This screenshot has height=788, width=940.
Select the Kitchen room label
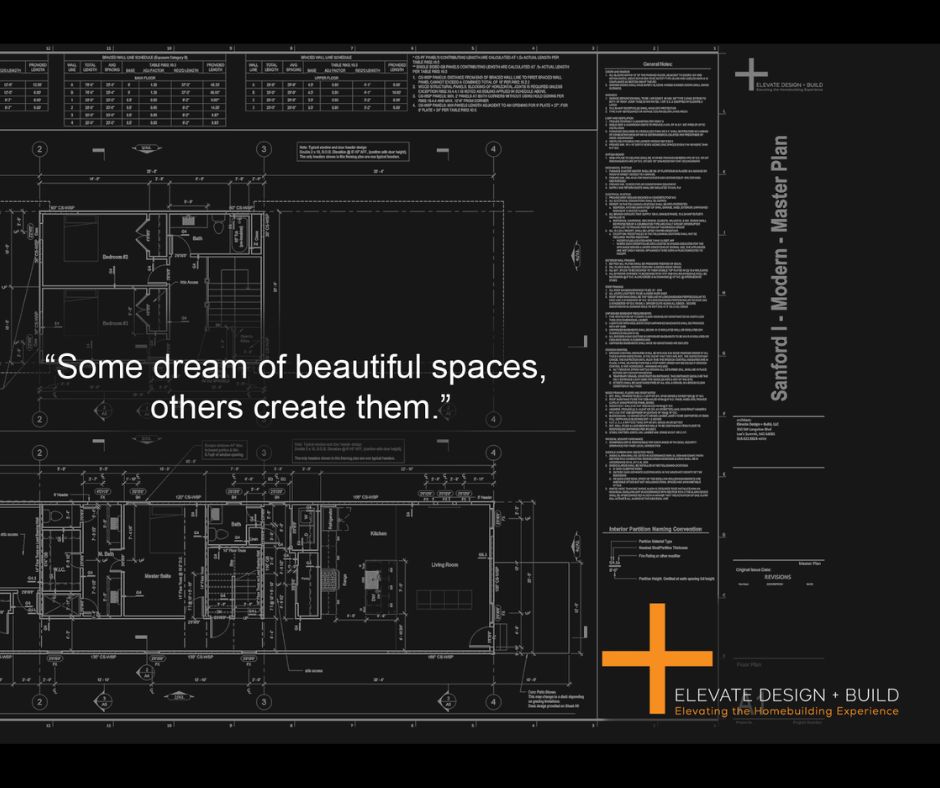pyautogui.click(x=378, y=534)
